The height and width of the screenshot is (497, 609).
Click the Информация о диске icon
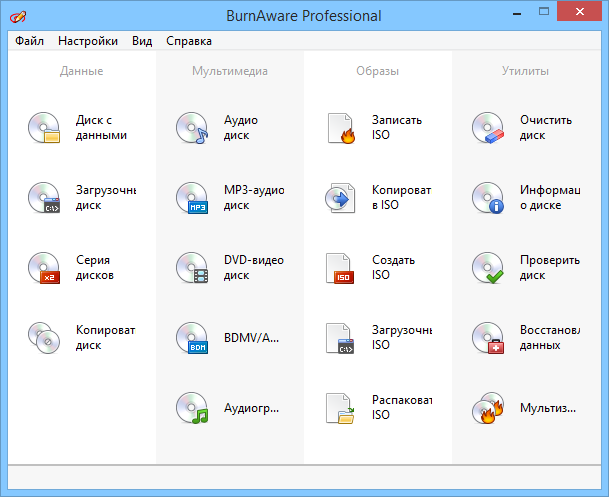pos(488,198)
